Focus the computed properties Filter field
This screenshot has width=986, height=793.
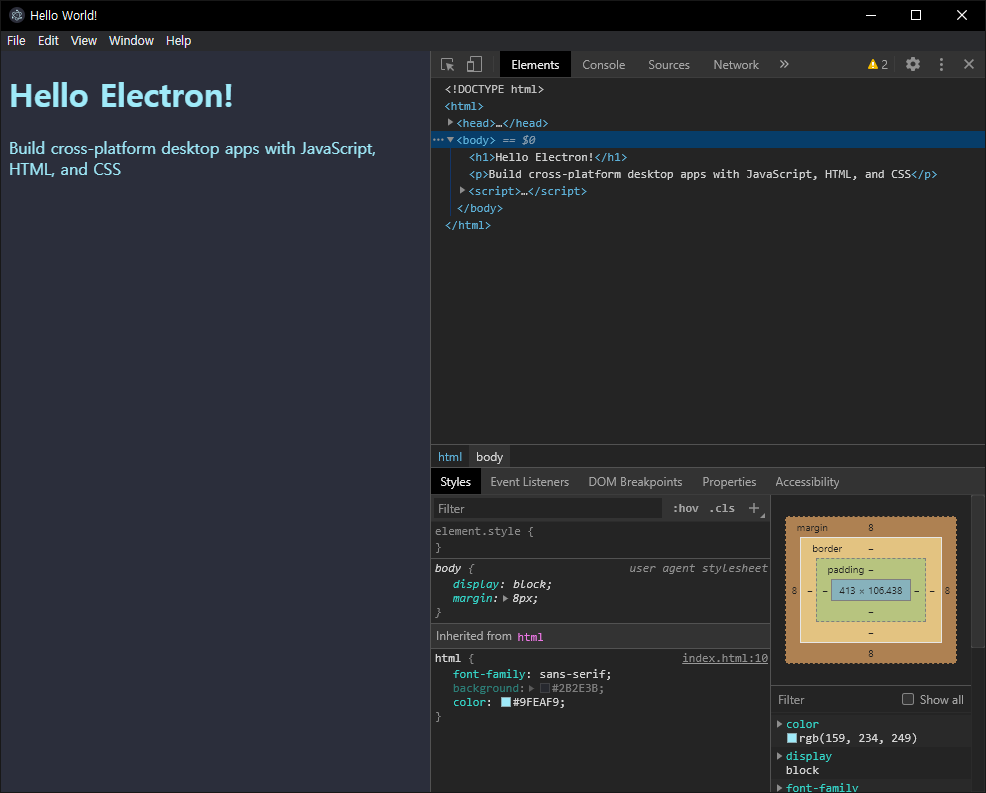coord(836,699)
